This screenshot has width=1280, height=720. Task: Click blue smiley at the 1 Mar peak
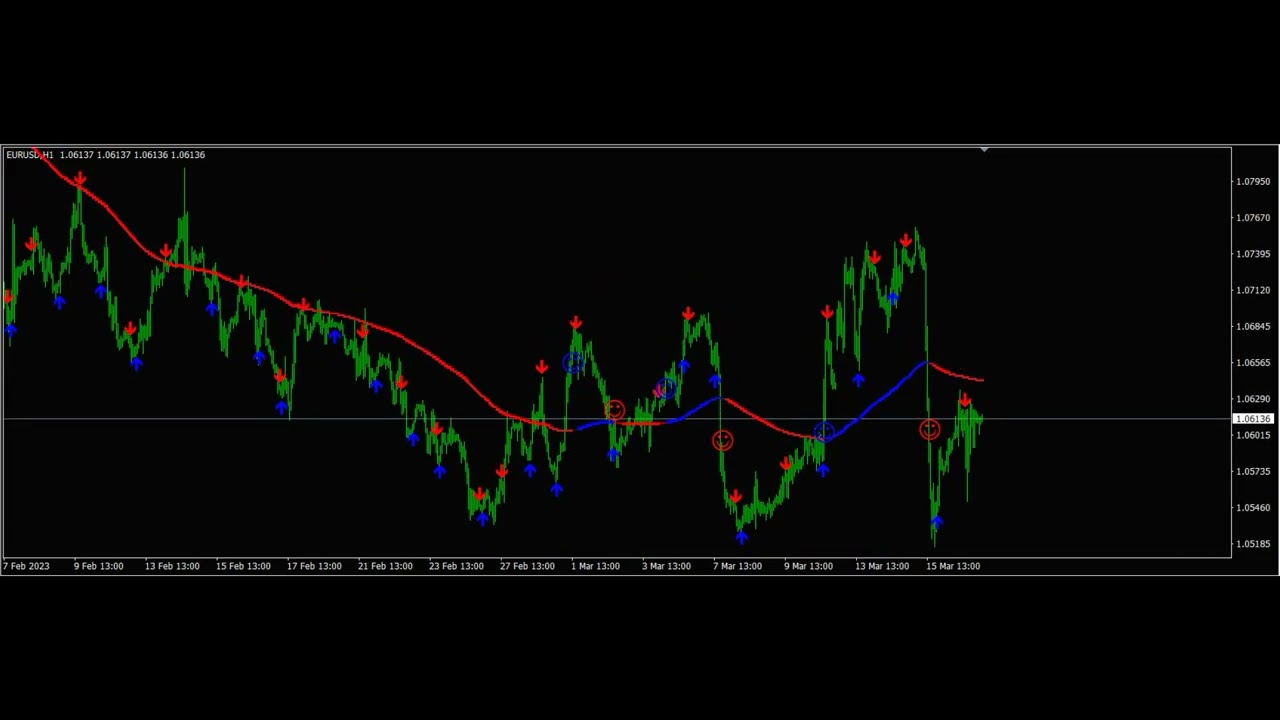pos(573,363)
